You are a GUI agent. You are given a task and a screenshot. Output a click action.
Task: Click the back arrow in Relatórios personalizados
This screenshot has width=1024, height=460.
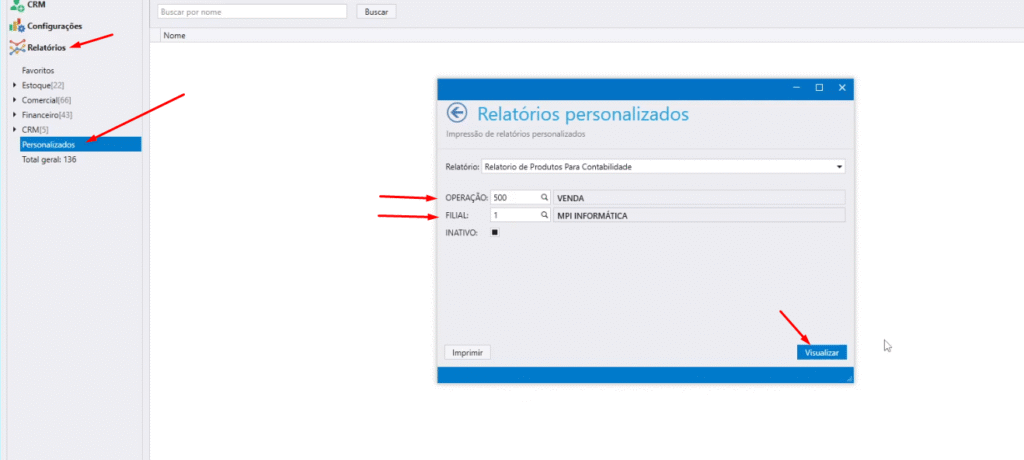pos(457,113)
